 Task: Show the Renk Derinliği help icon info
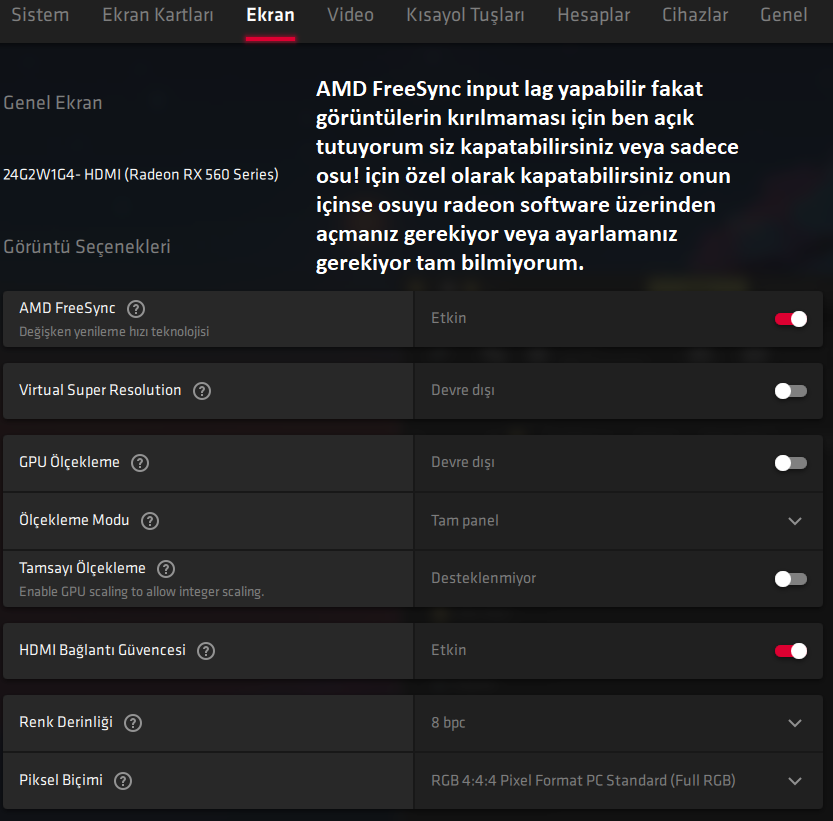[133, 723]
